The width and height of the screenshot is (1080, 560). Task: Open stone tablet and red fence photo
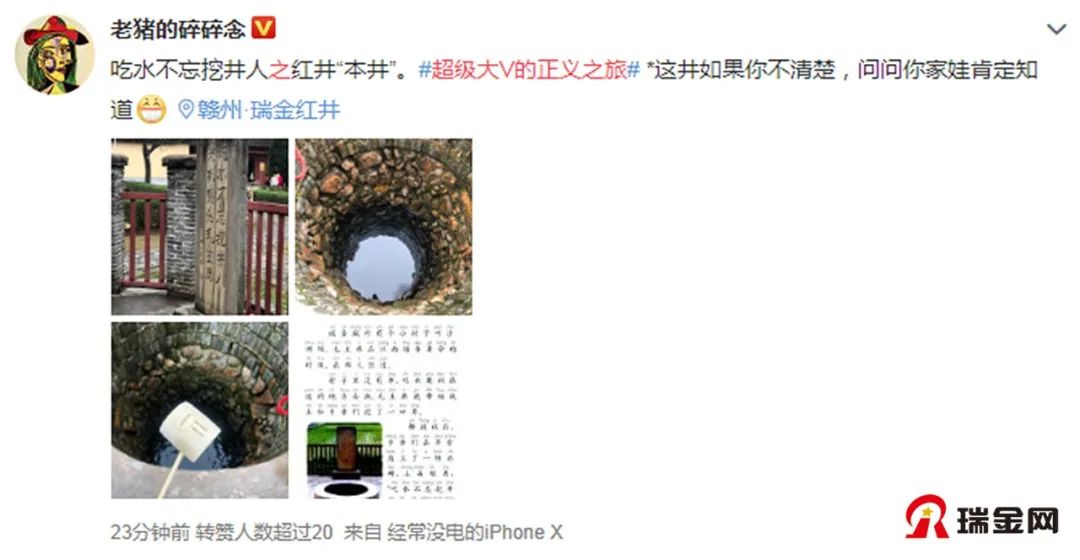point(200,227)
